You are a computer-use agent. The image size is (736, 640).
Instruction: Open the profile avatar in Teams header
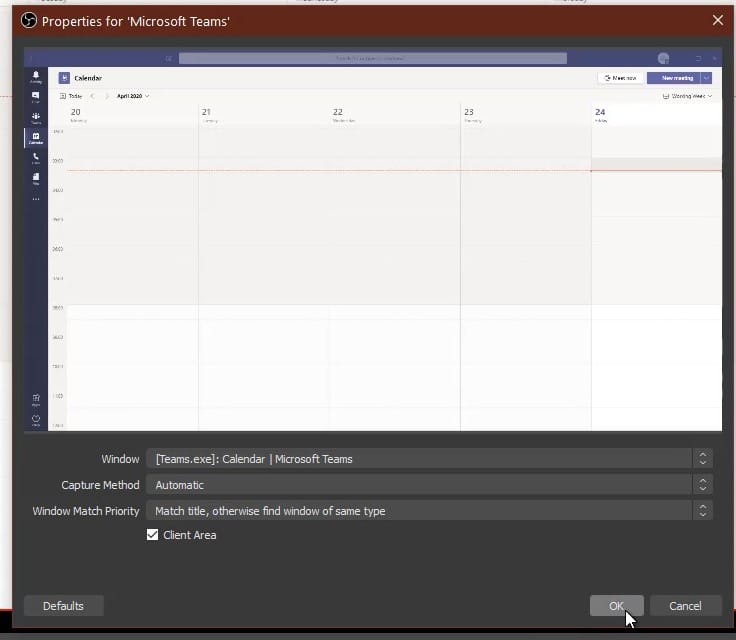[663, 58]
